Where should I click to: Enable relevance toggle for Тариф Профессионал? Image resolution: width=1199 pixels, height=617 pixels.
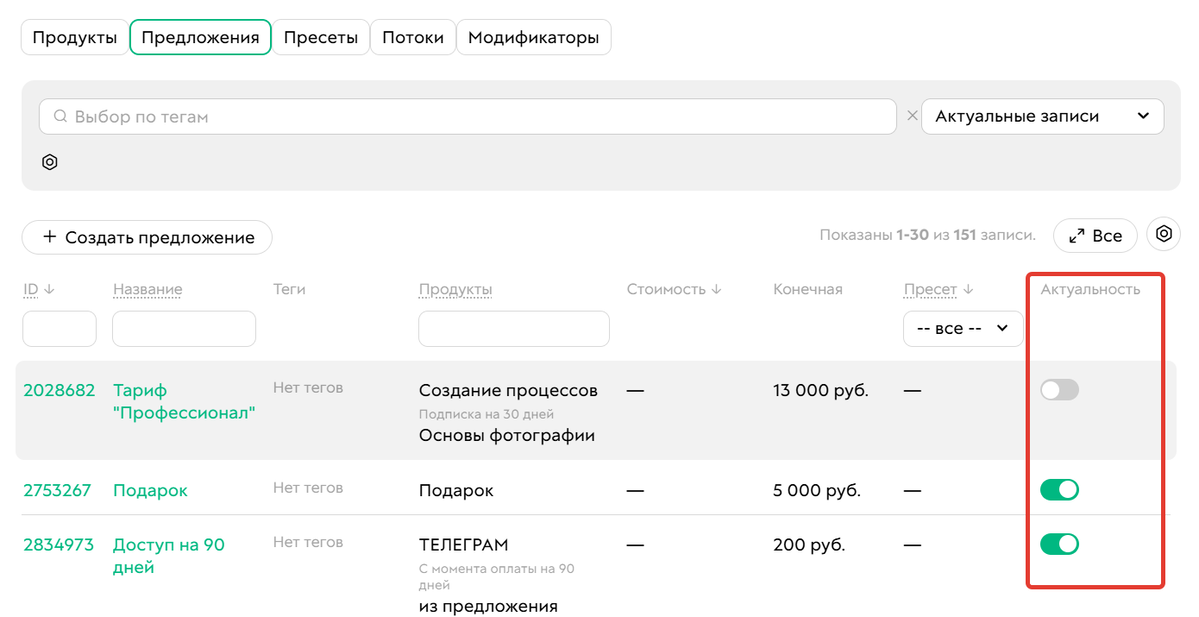coord(1059,390)
